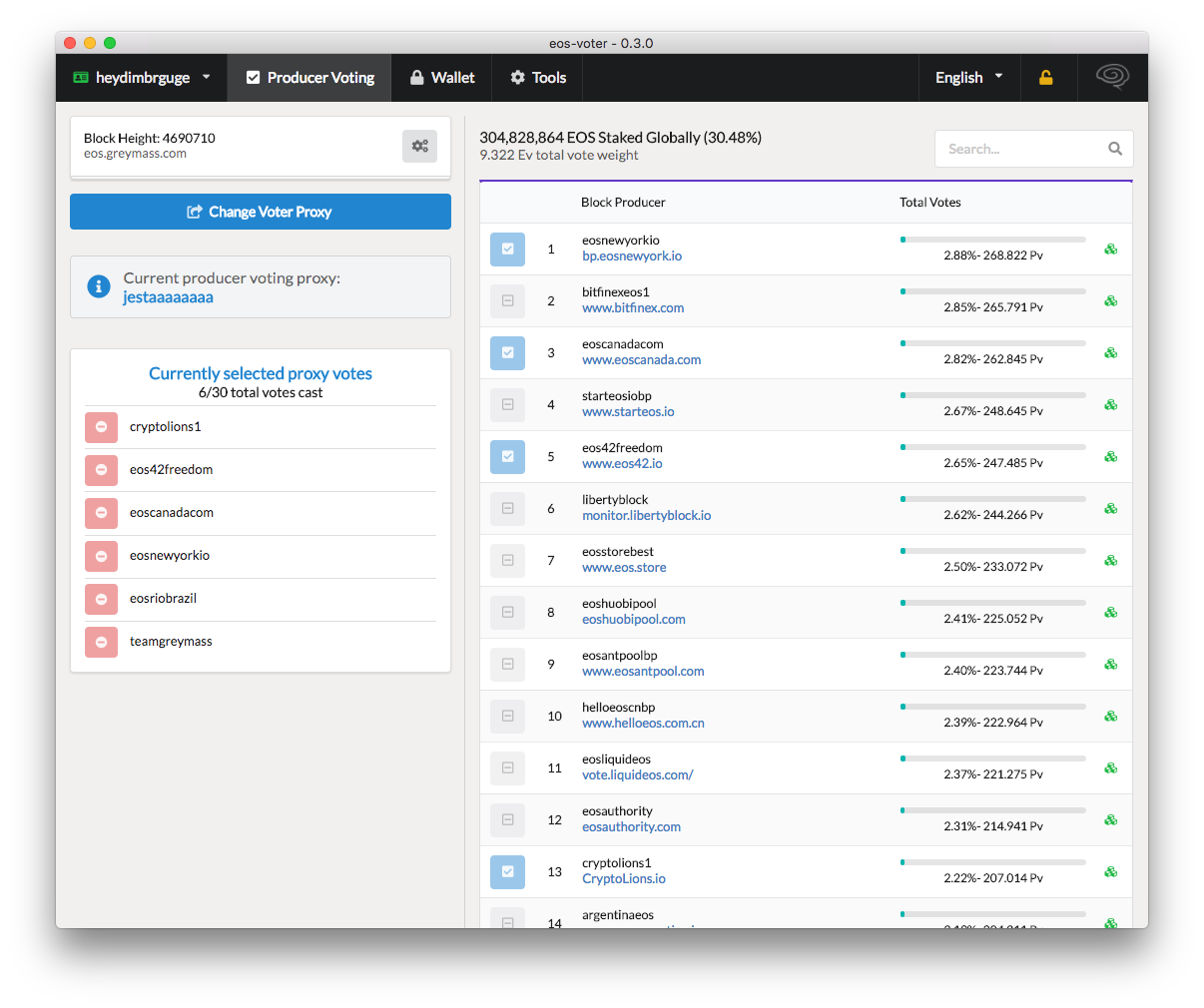
Task: Uncheck the vote box for eosnewyorkio
Action: click(507, 250)
